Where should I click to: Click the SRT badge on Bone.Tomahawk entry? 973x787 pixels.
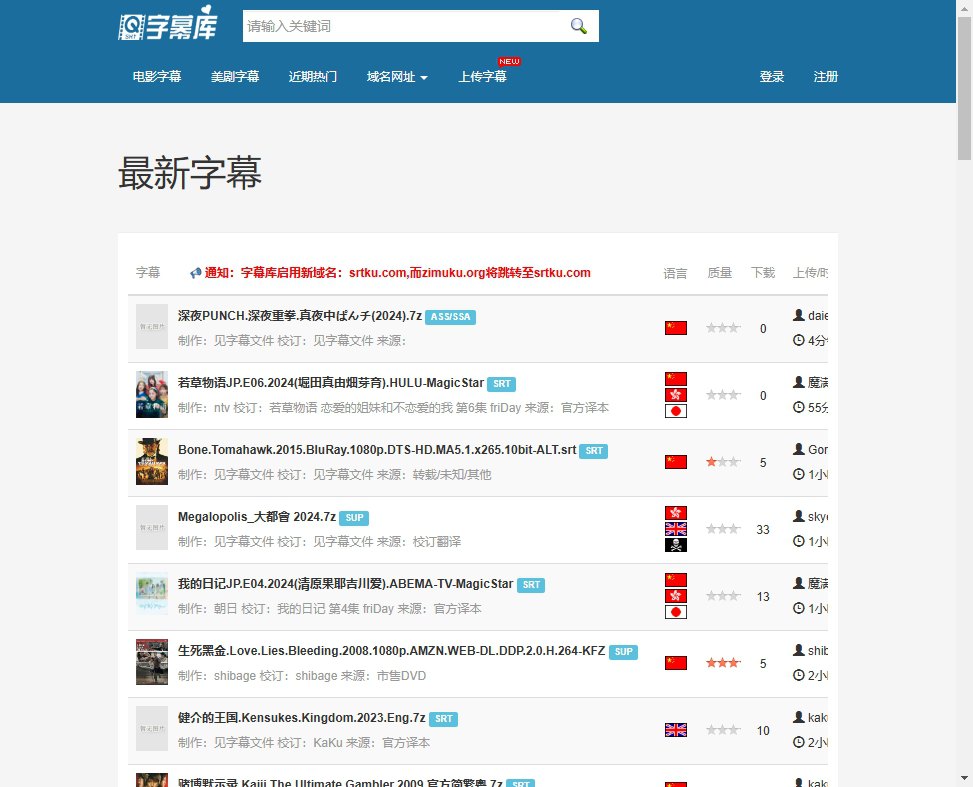[x=594, y=451]
